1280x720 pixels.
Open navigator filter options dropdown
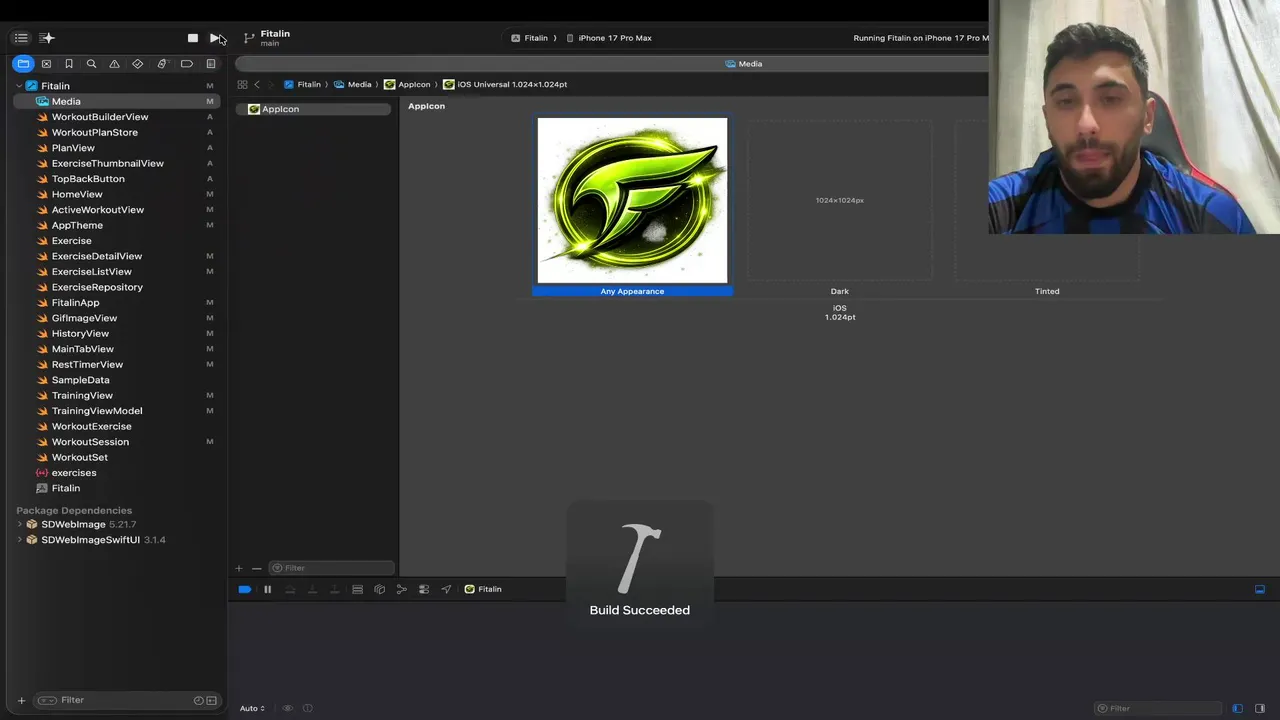46,700
